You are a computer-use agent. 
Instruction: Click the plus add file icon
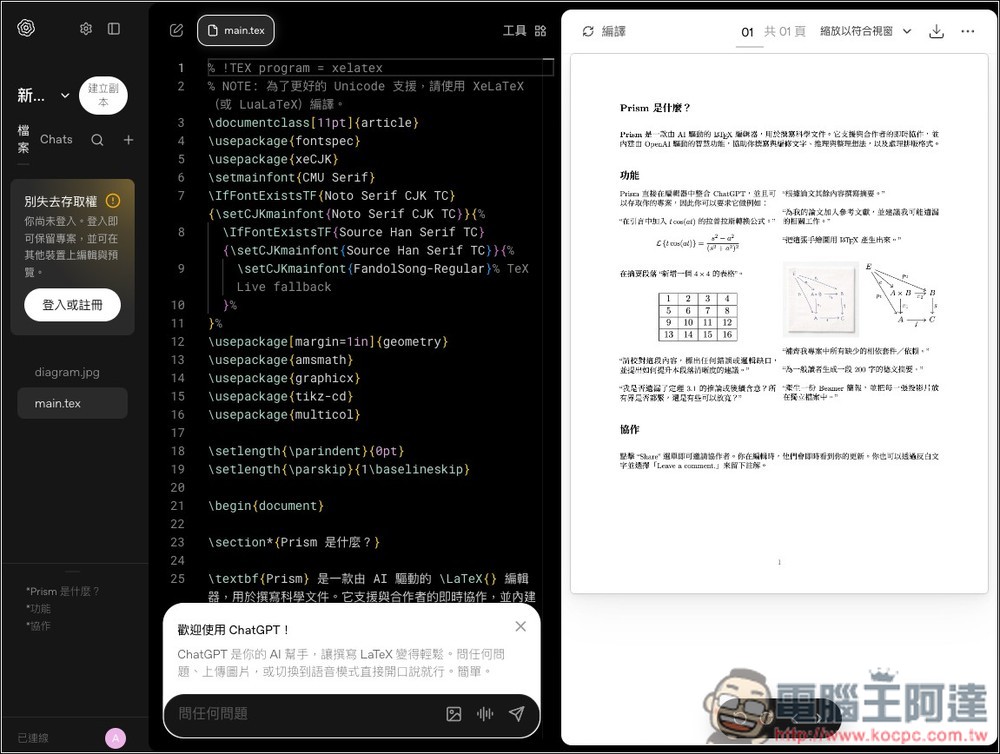click(128, 140)
